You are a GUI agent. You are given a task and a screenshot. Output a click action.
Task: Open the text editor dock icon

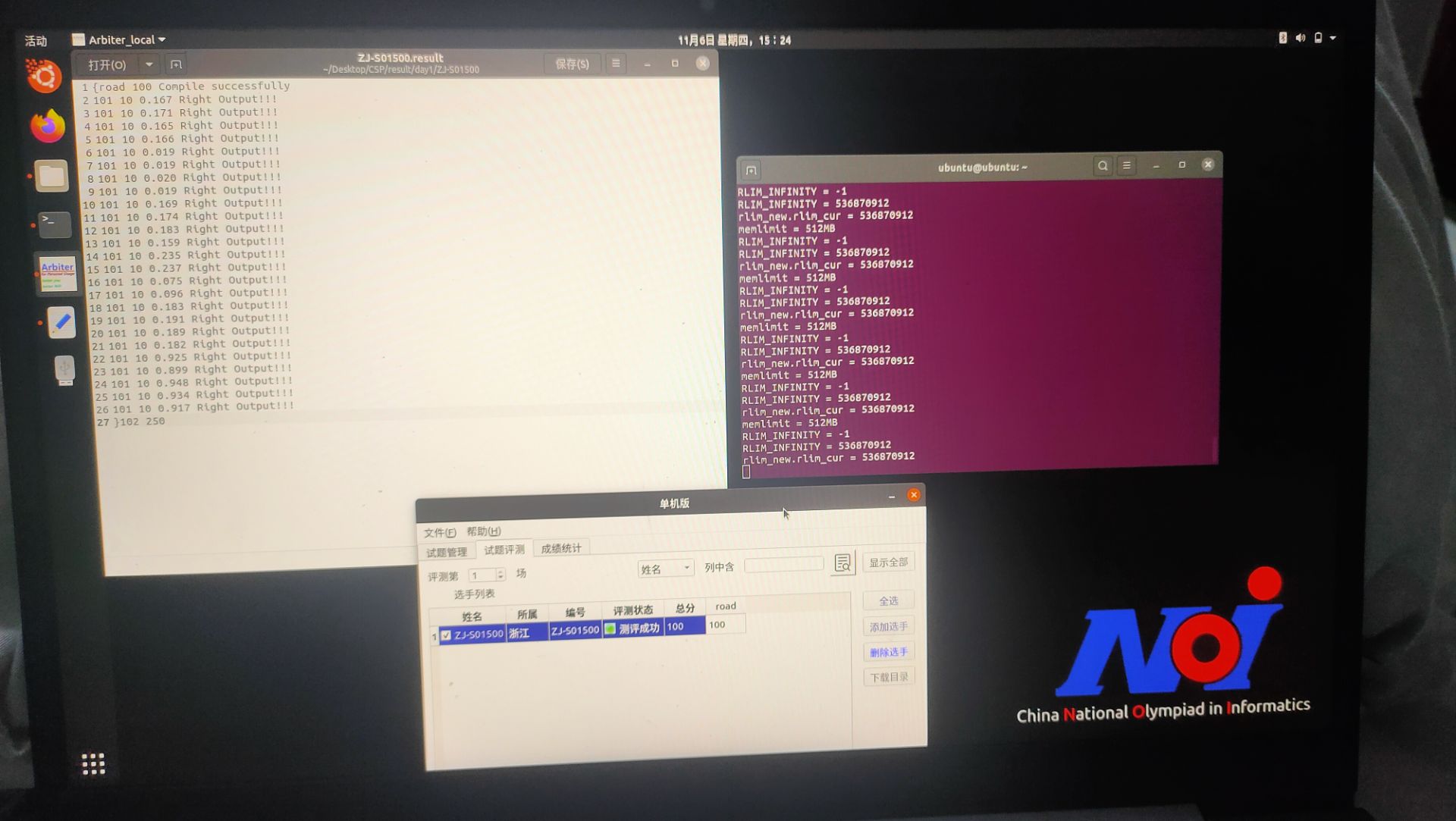pos(61,322)
